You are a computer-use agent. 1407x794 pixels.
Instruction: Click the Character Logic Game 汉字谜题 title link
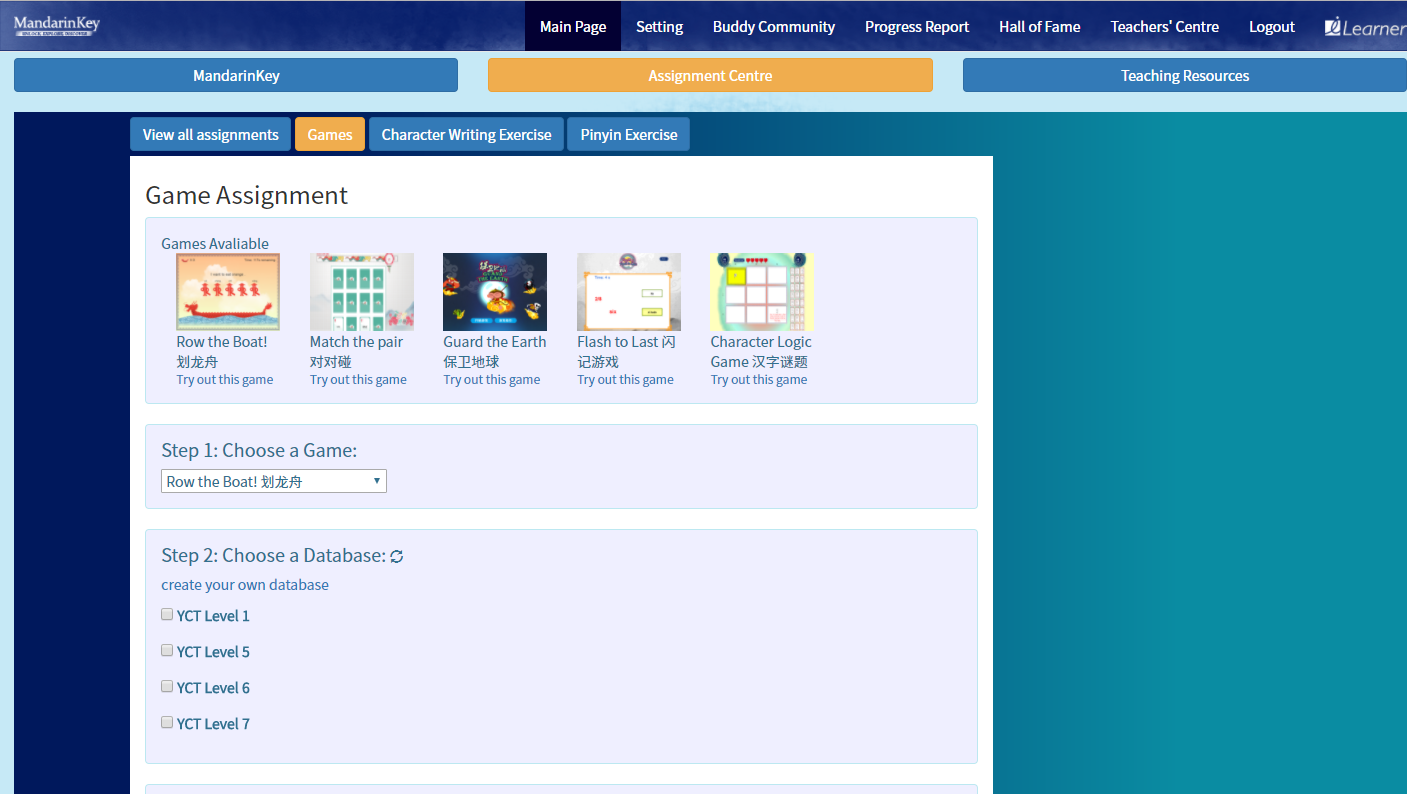(761, 352)
